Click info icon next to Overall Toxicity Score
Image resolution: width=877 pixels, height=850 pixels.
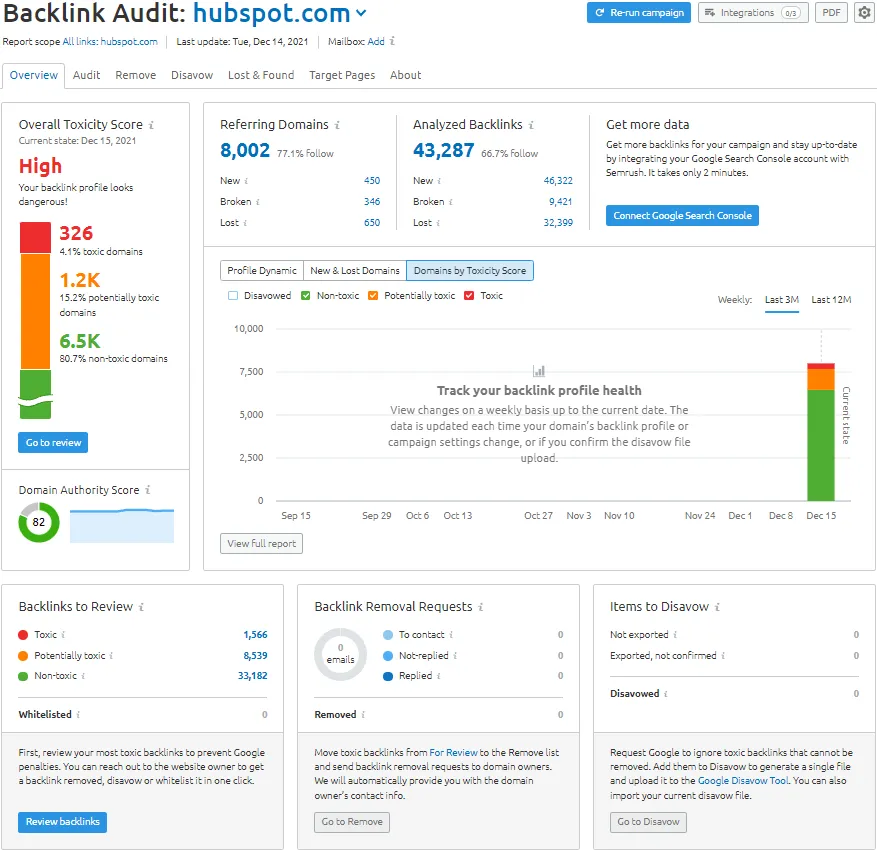[x=151, y=125]
